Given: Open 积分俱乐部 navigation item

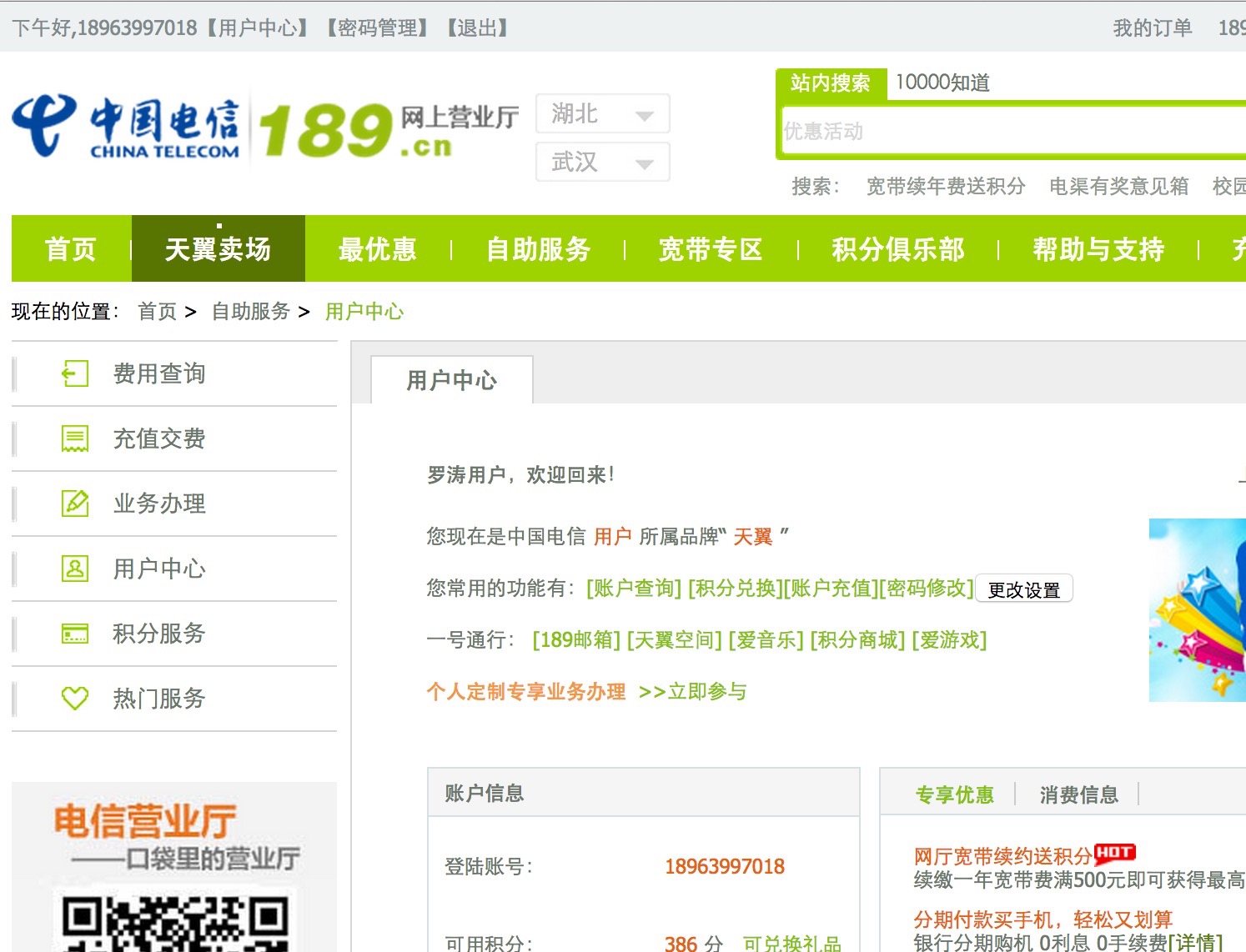Looking at the screenshot, I should [x=898, y=248].
